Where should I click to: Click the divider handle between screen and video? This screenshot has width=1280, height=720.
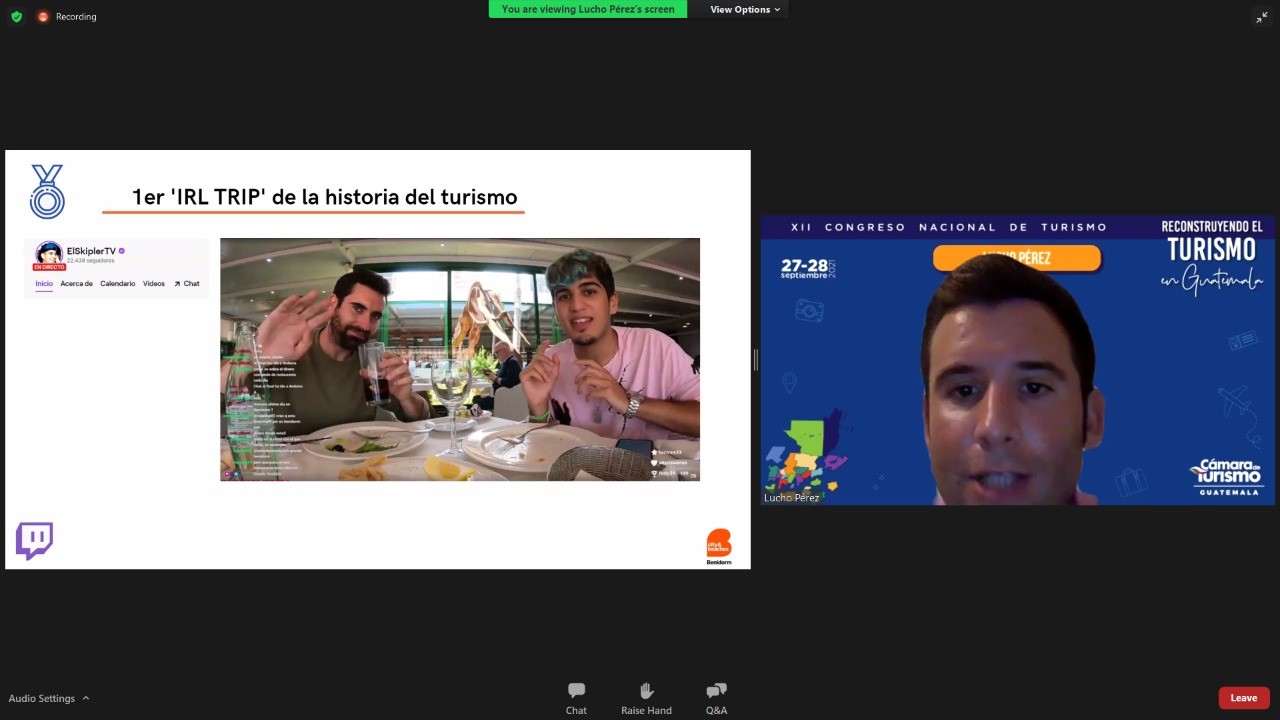pos(755,360)
